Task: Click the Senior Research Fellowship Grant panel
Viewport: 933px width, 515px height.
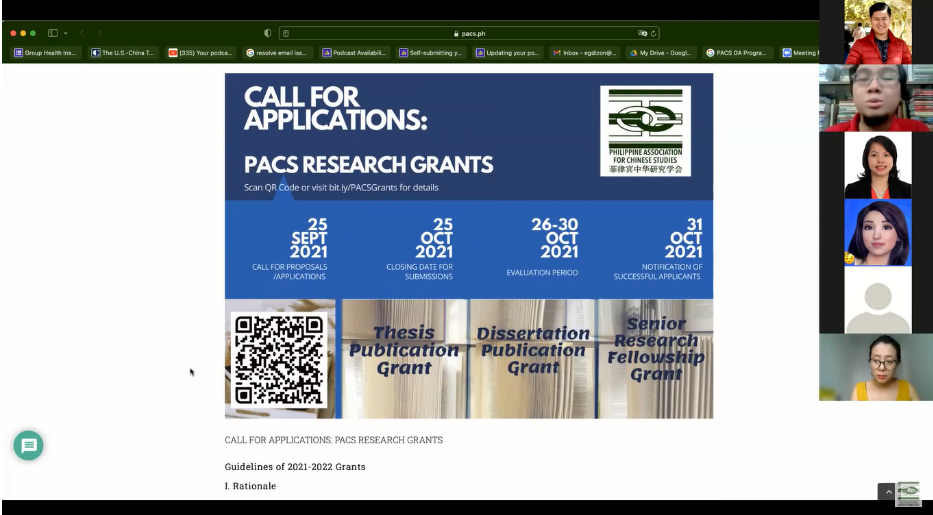Action: (x=656, y=359)
